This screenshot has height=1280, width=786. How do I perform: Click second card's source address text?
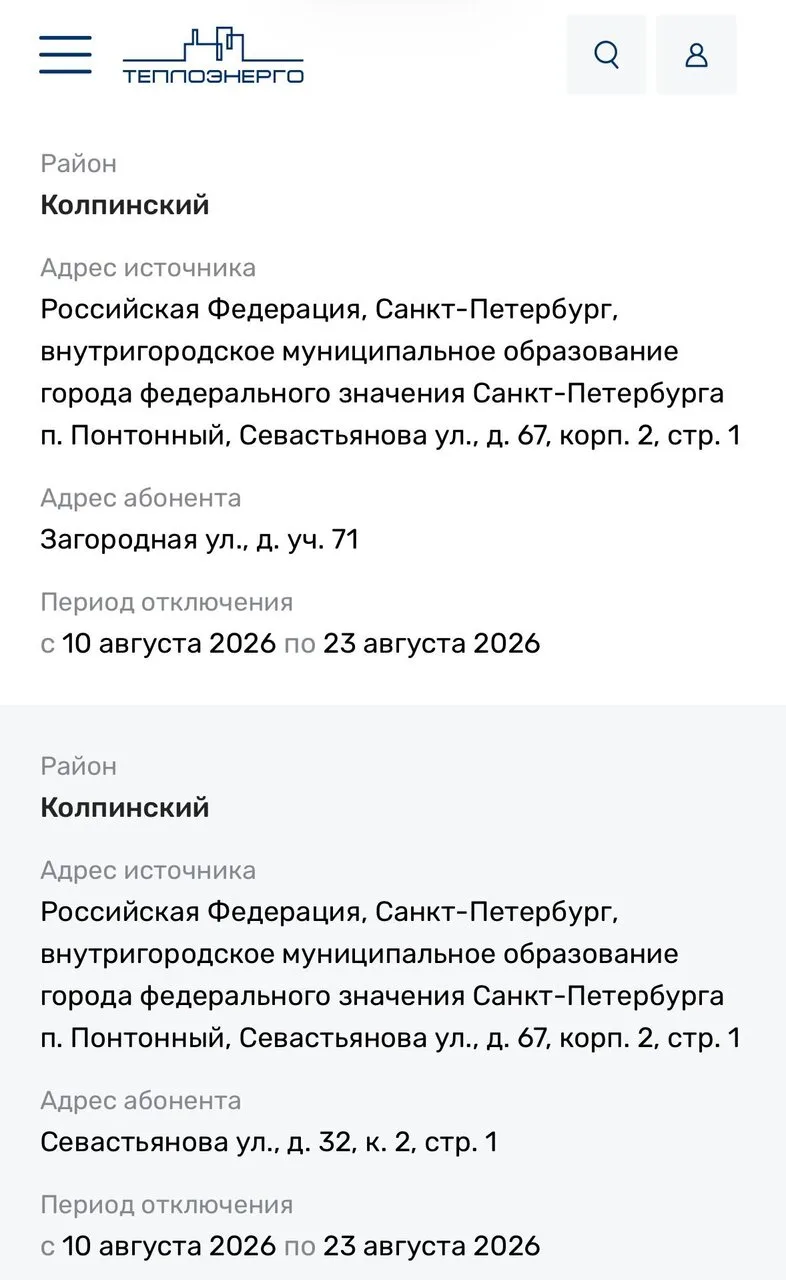click(391, 976)
